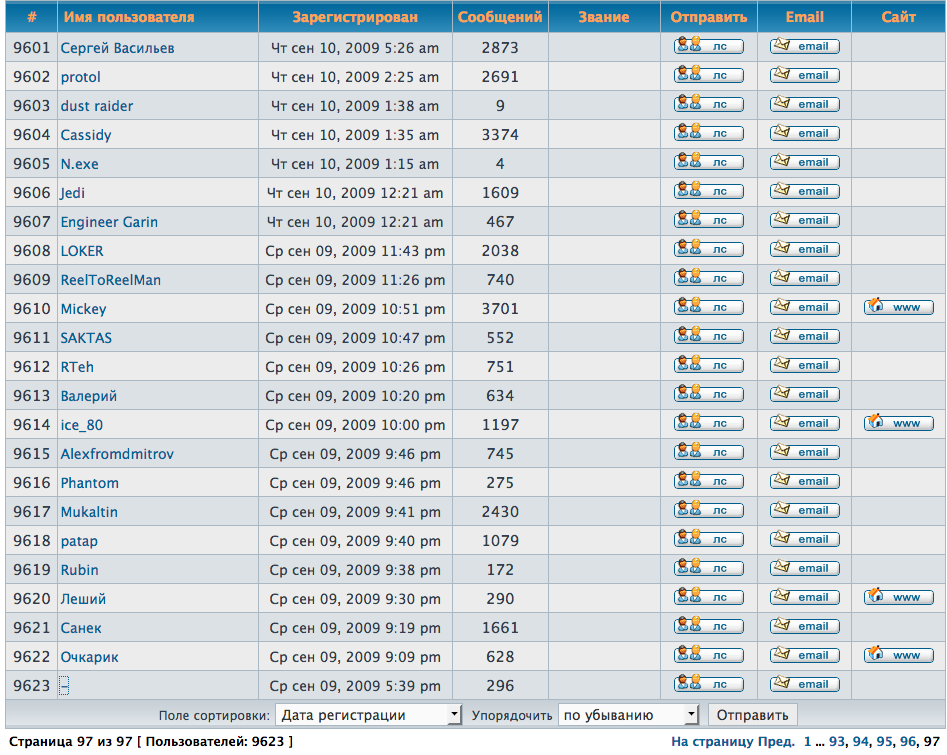Click the Зарегистрирован column header
Viewport: 947px width, 755px height.
(355, 17)
